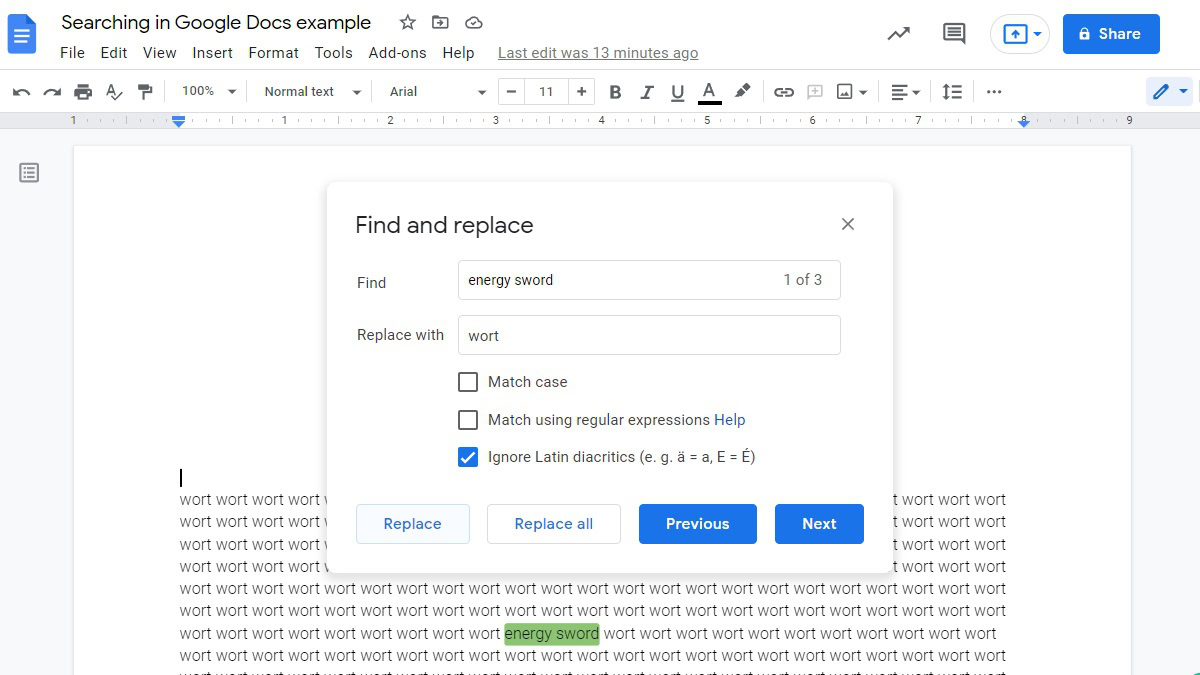Uncheck Ignore Latin diacritics
The width and height of the screenshot is (1200, 675).
pyautogui.click(x=468, y=457)
